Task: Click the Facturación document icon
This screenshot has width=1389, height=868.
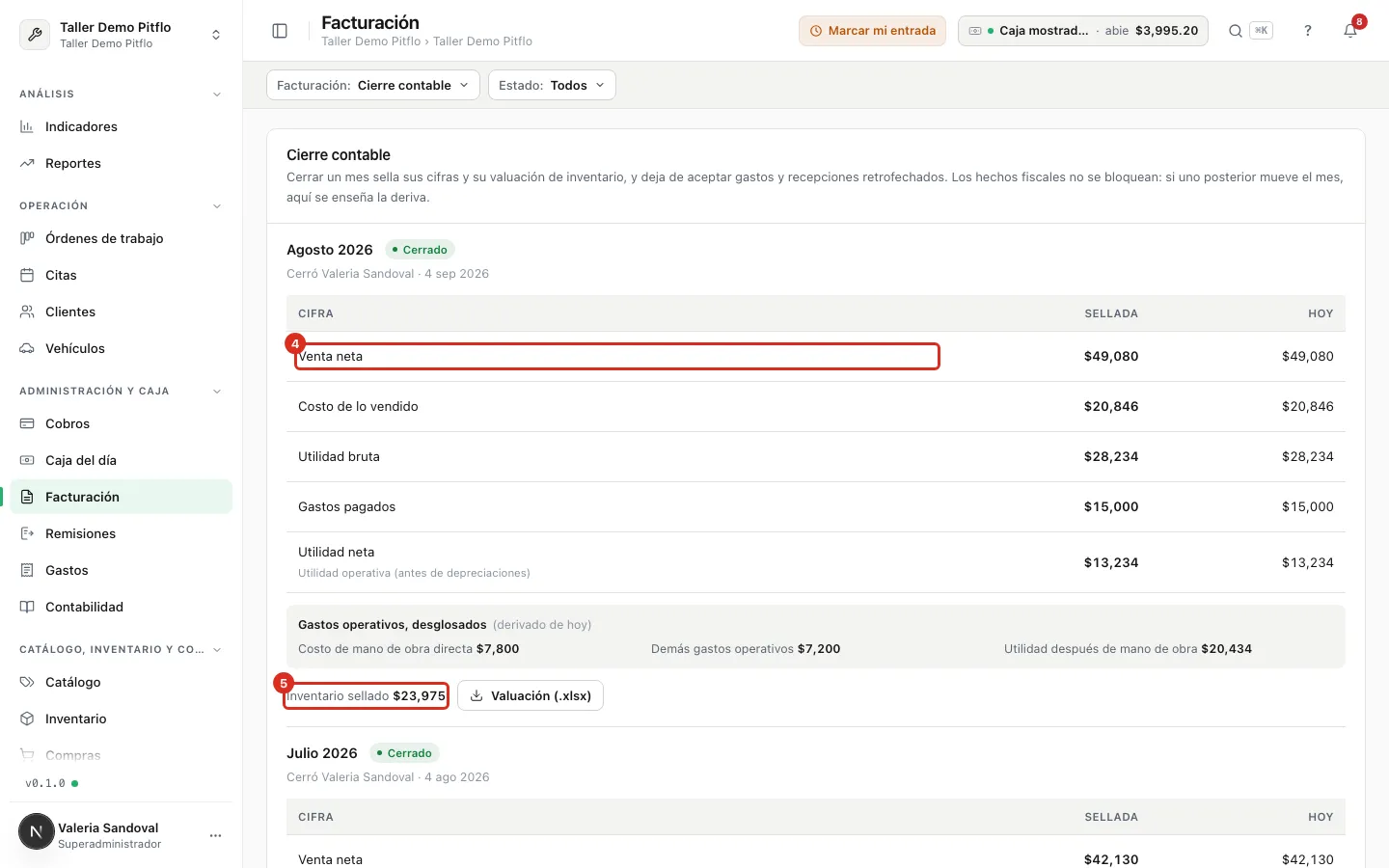Action: (x=27, y=497)
